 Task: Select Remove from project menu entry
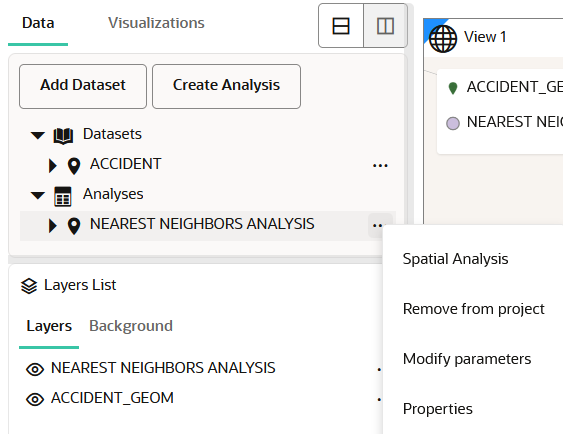pyautogui.click(x=474, y=309)
